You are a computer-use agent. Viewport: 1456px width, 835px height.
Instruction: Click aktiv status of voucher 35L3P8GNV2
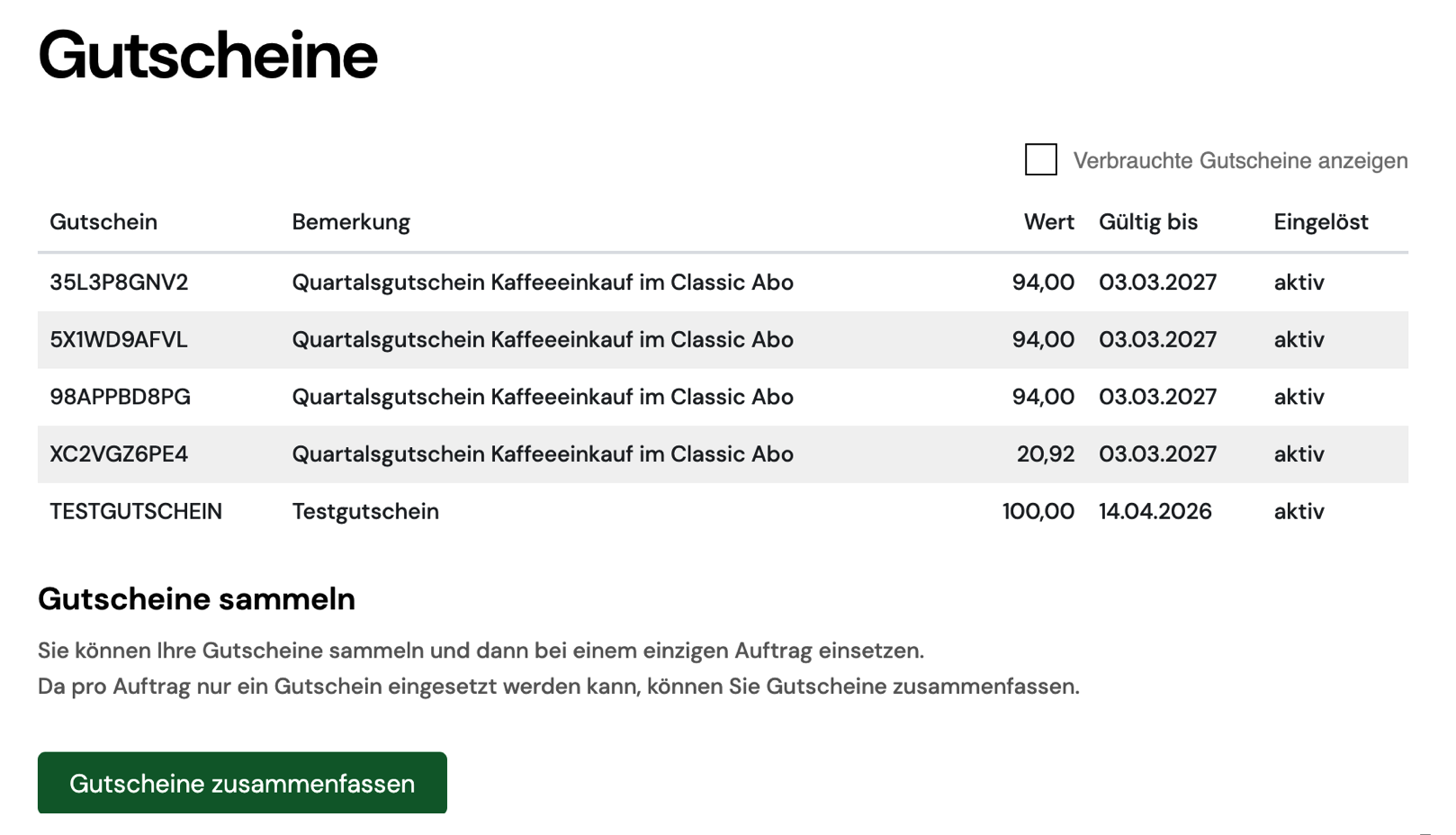(1299, 283)
